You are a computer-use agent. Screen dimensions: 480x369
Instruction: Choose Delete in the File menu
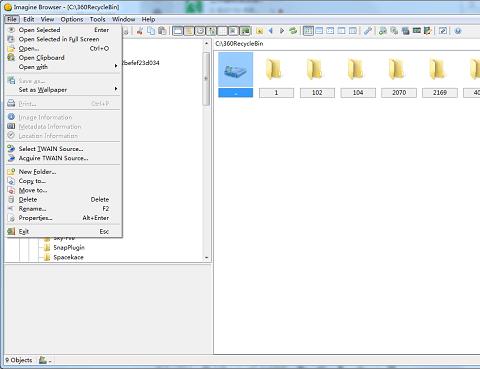pyautogui.click(x=63, y=199)
